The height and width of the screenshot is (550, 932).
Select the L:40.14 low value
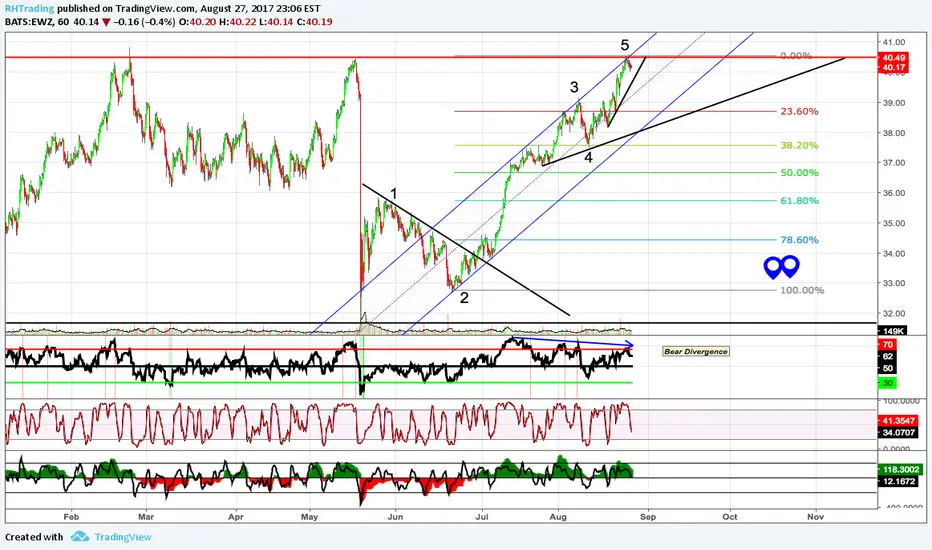click(x=276, y=22)
